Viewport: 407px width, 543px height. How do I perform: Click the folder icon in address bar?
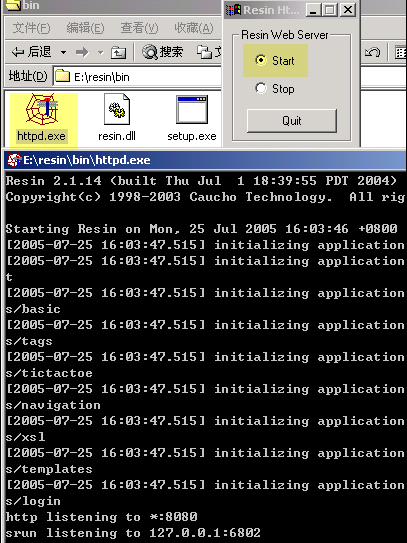point(63,76)
